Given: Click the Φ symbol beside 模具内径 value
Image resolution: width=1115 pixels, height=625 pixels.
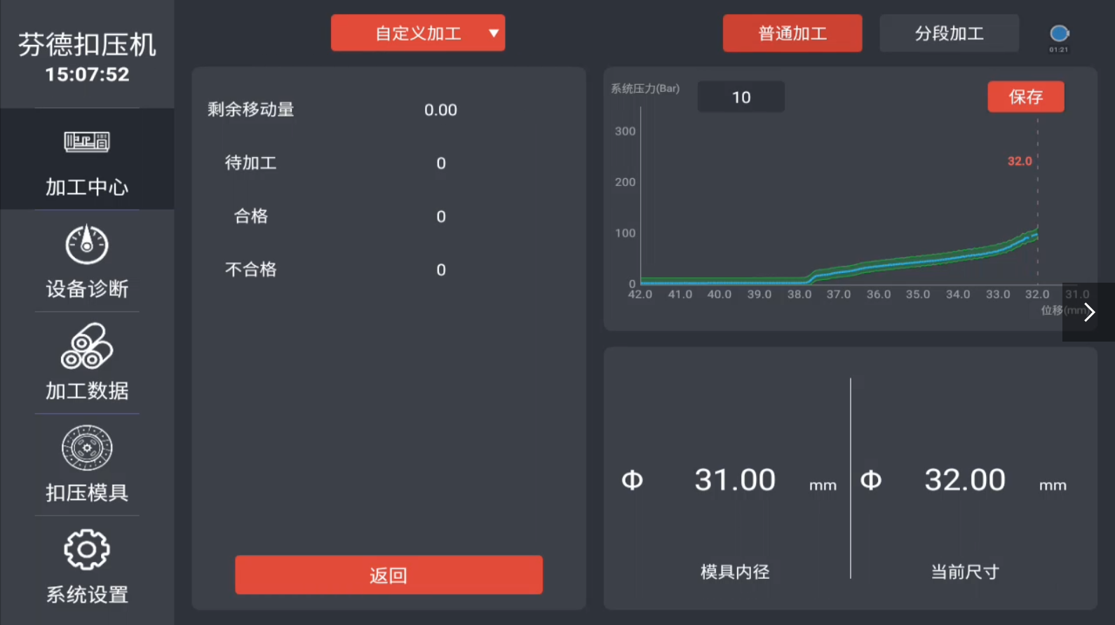Looking at the screenshot, I should (x=632, y=481).
